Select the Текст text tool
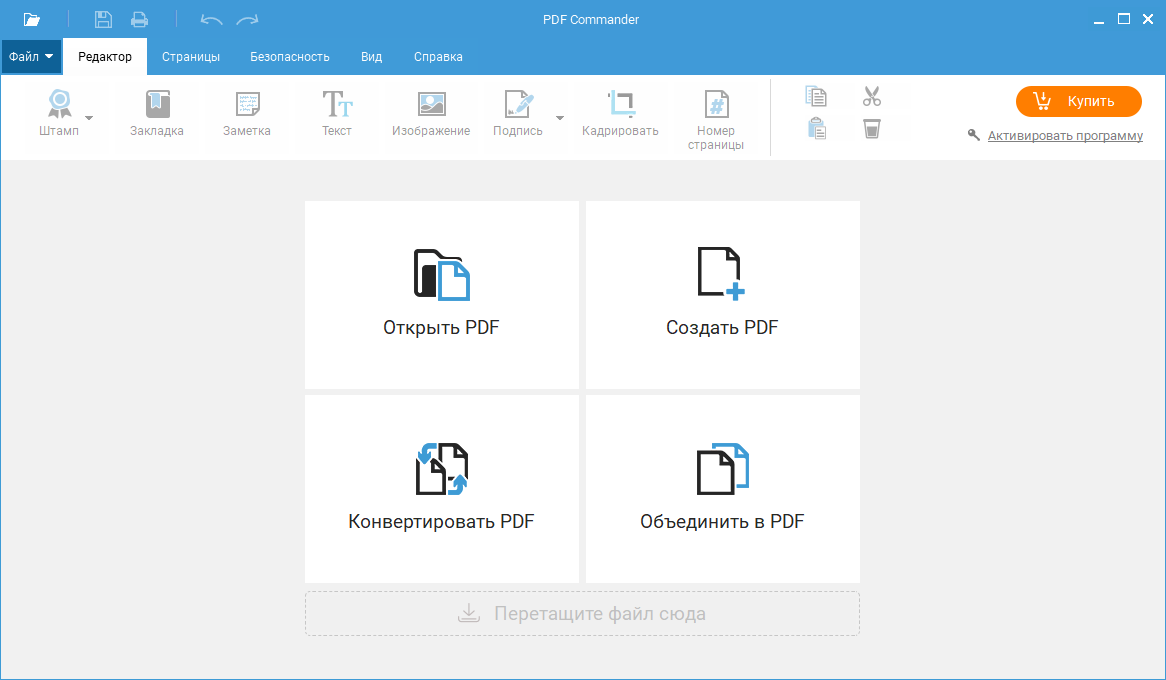Screen dimensions: 1166x680 tap(337, 113)
